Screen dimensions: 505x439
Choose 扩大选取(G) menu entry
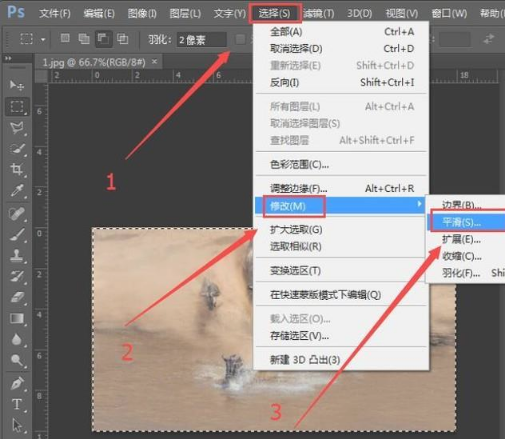click(341, 230)
